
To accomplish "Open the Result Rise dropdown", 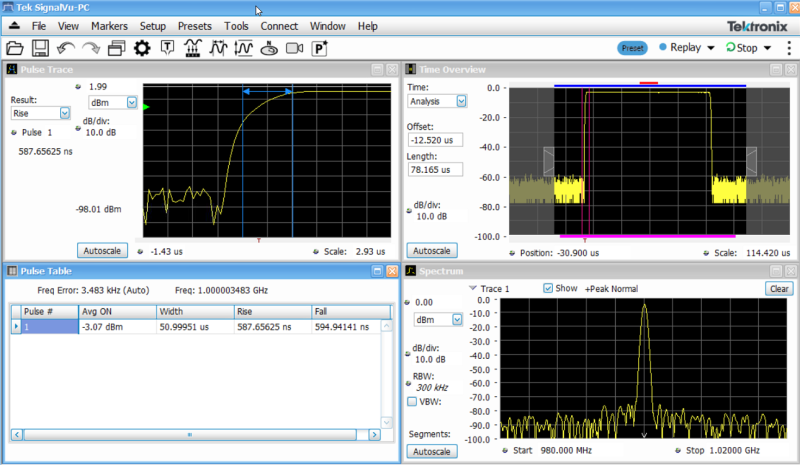I will (x=64, y=114).
